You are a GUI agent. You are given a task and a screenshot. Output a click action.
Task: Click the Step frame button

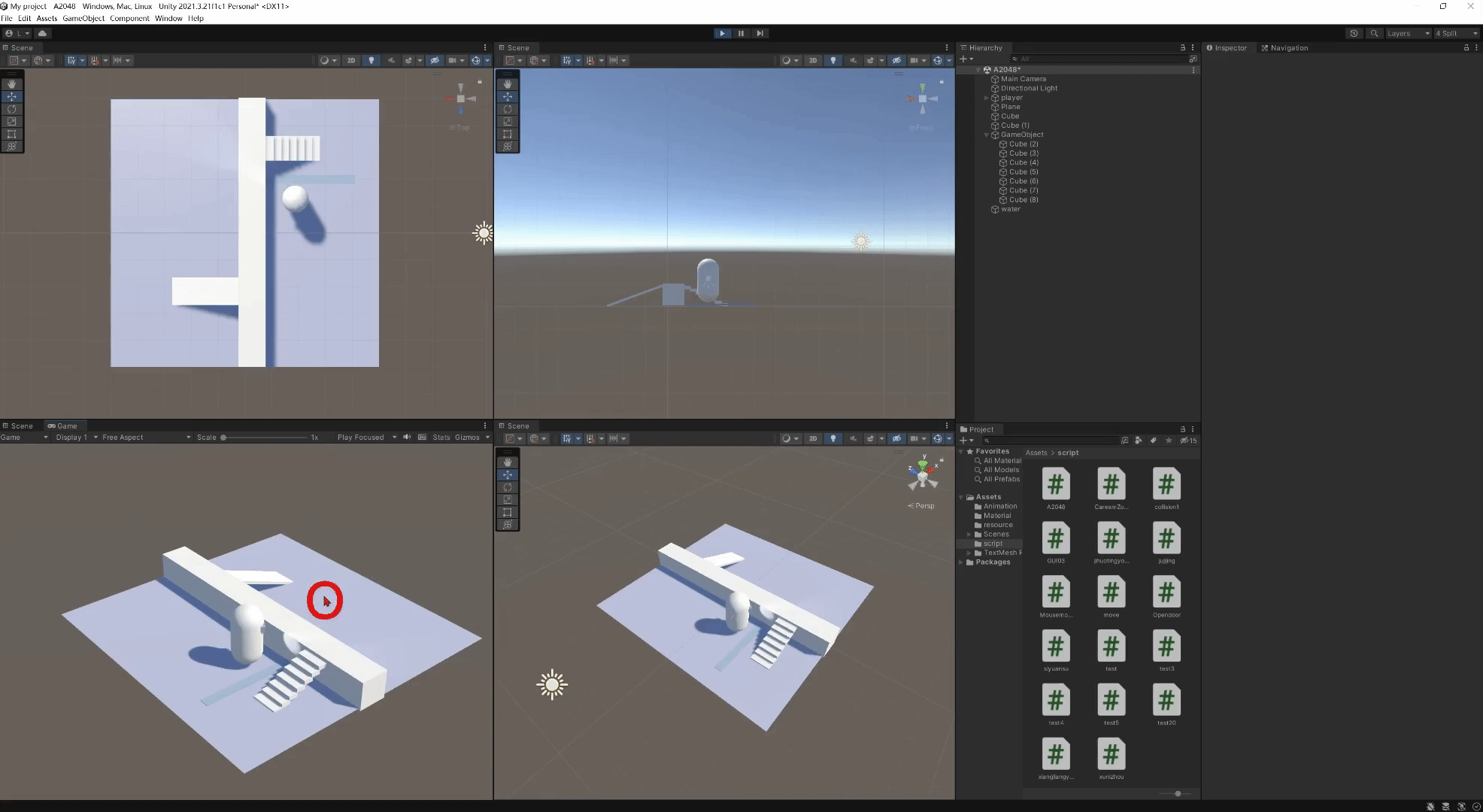tap(760, 33)
